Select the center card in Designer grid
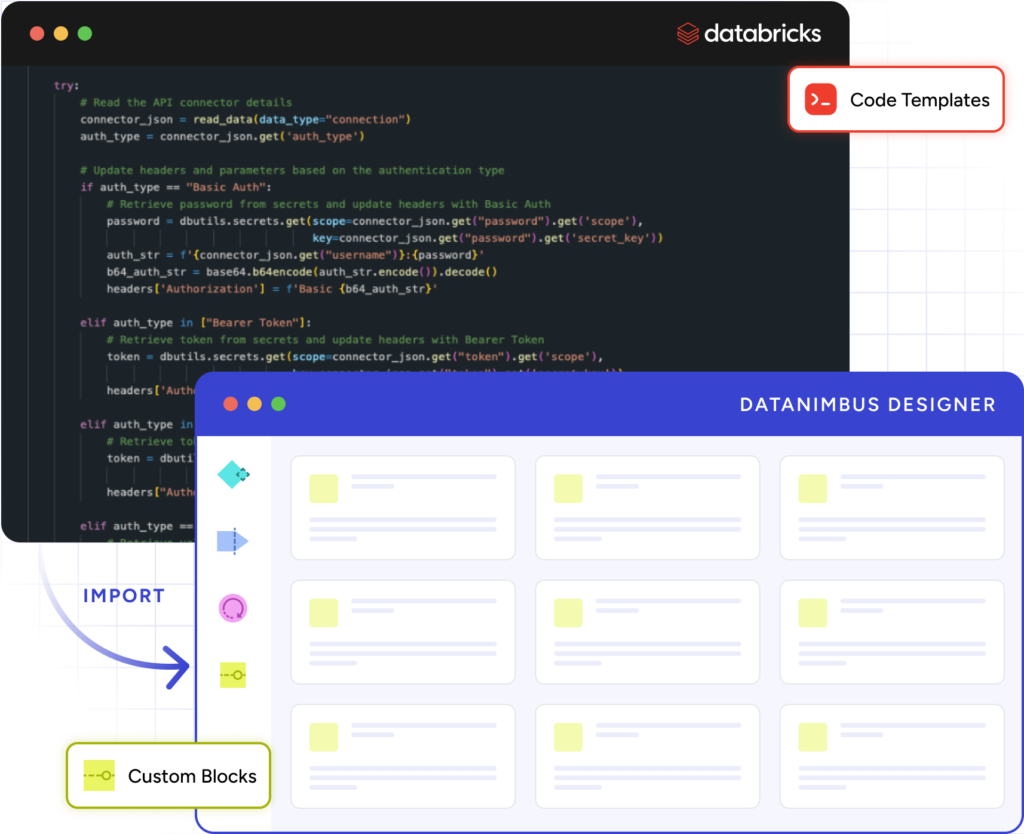 tap(647, 631)
